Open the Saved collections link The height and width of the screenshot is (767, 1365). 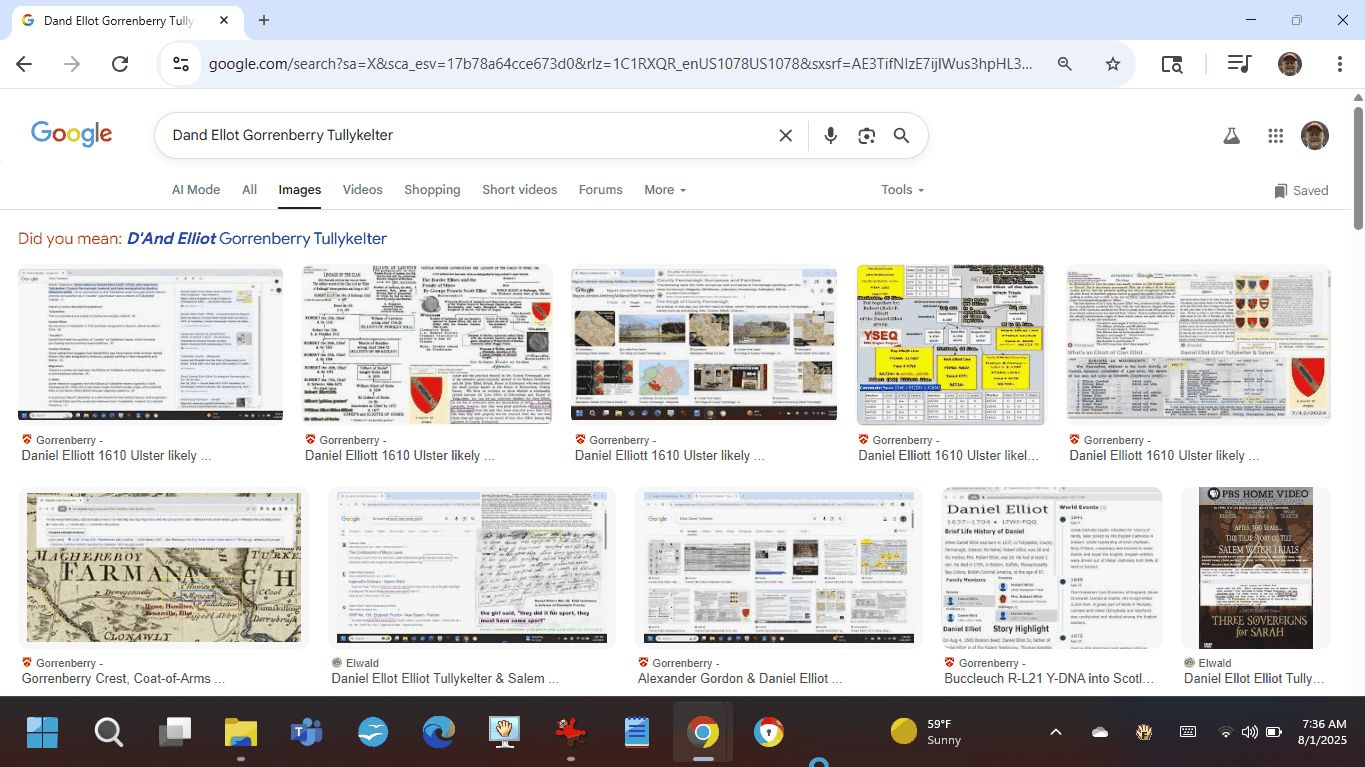(x=1301, y=191)
